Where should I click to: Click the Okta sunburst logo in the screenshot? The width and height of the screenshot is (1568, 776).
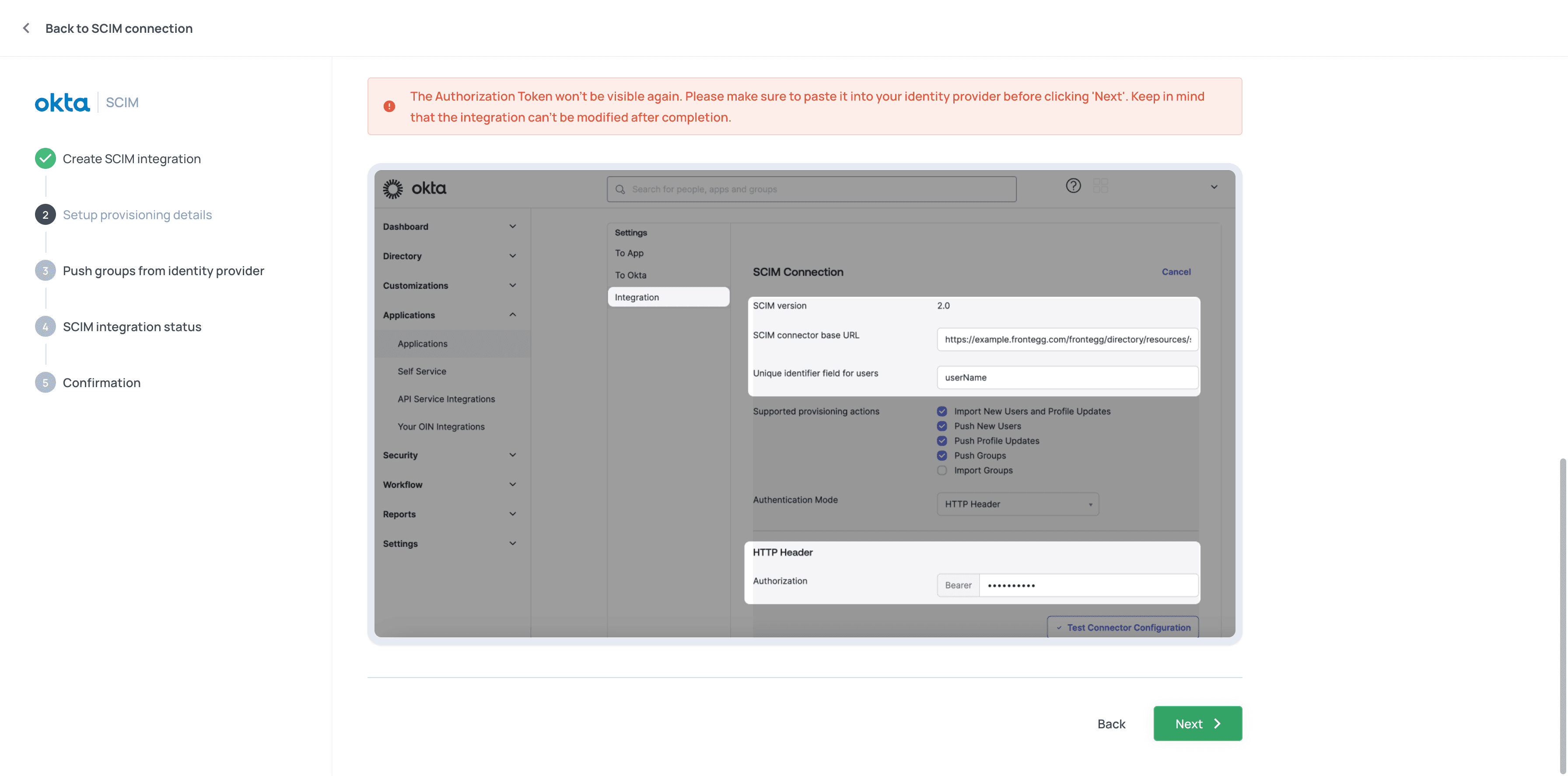[392, 189]
